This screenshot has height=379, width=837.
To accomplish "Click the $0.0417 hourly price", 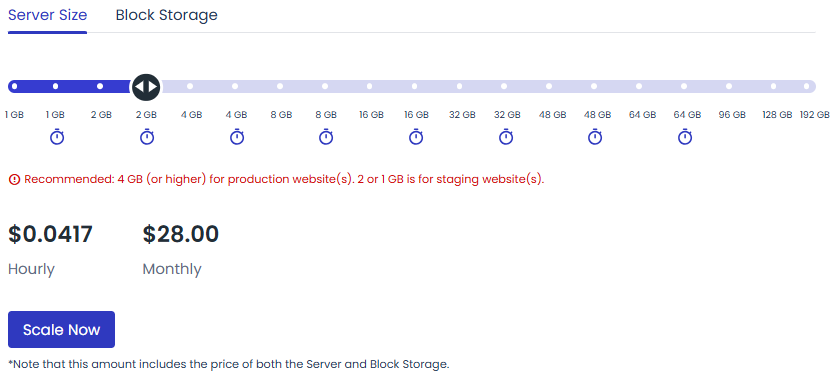I will (x=50, y=234).
